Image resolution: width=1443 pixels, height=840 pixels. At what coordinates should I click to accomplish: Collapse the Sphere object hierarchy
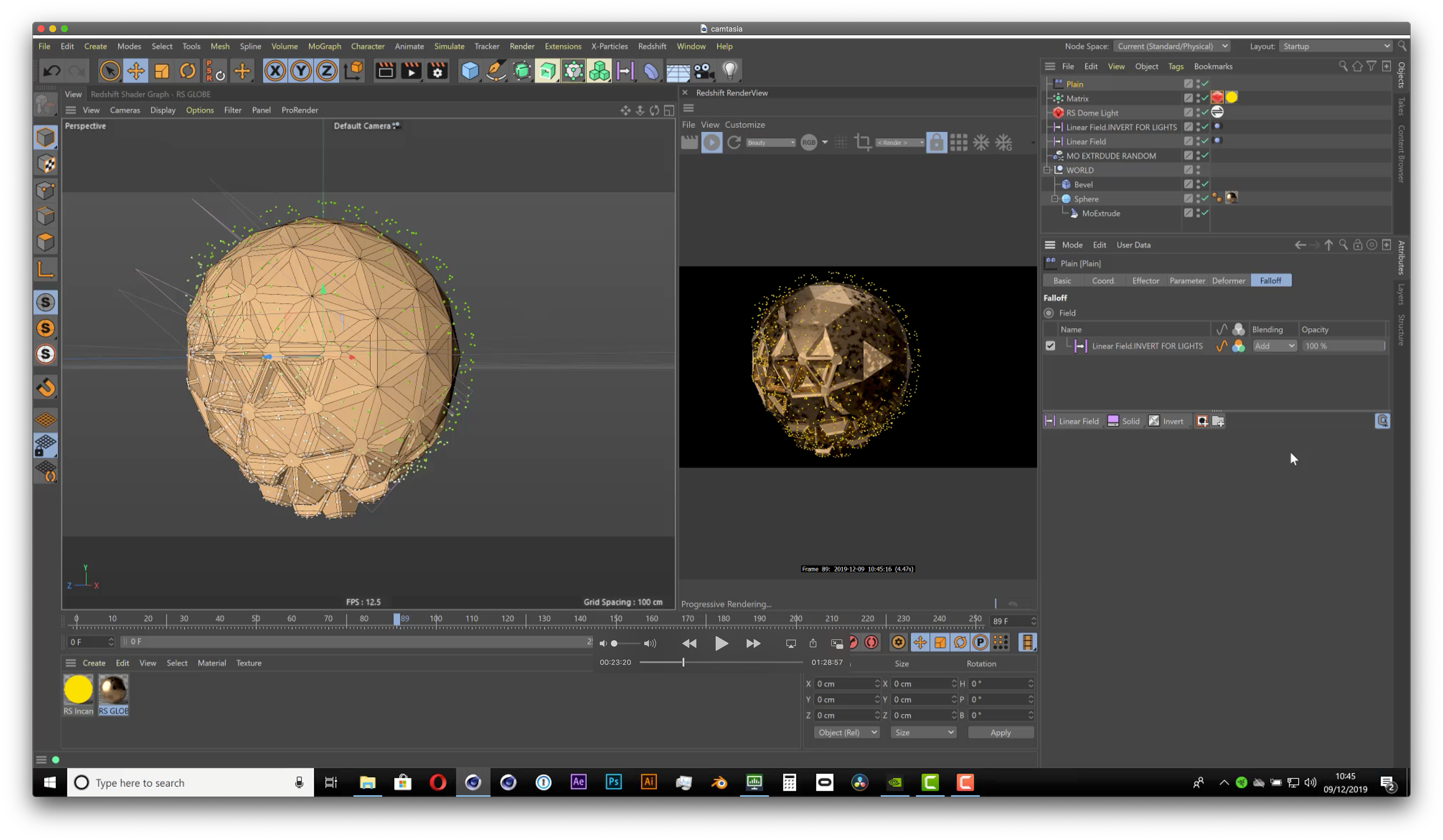tap(1055, 199)
